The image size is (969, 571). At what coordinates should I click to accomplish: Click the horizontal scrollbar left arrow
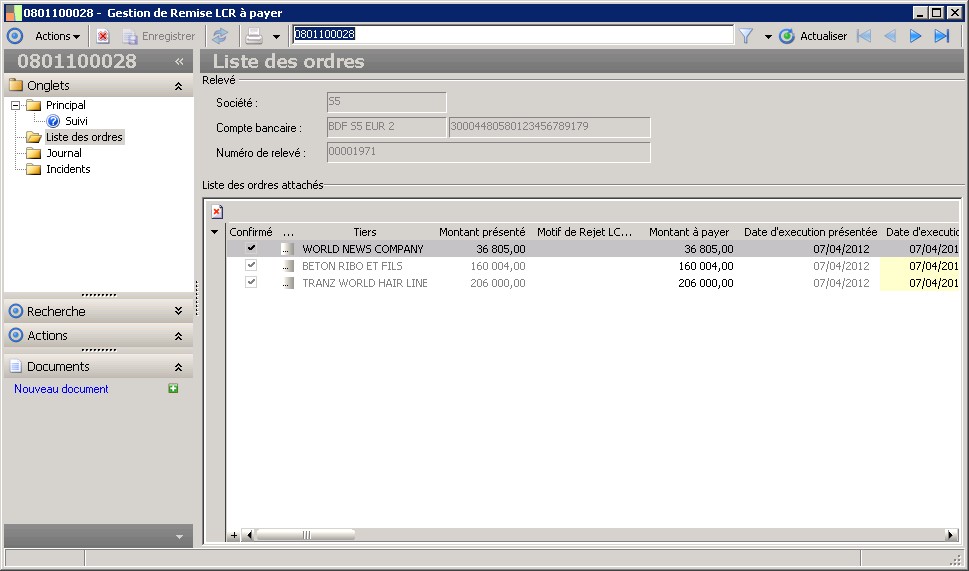pos(249,535)
